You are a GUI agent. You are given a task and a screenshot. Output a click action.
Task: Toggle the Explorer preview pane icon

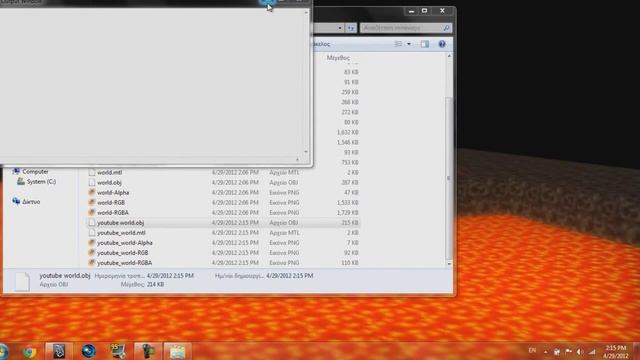[x=425, y=44]
